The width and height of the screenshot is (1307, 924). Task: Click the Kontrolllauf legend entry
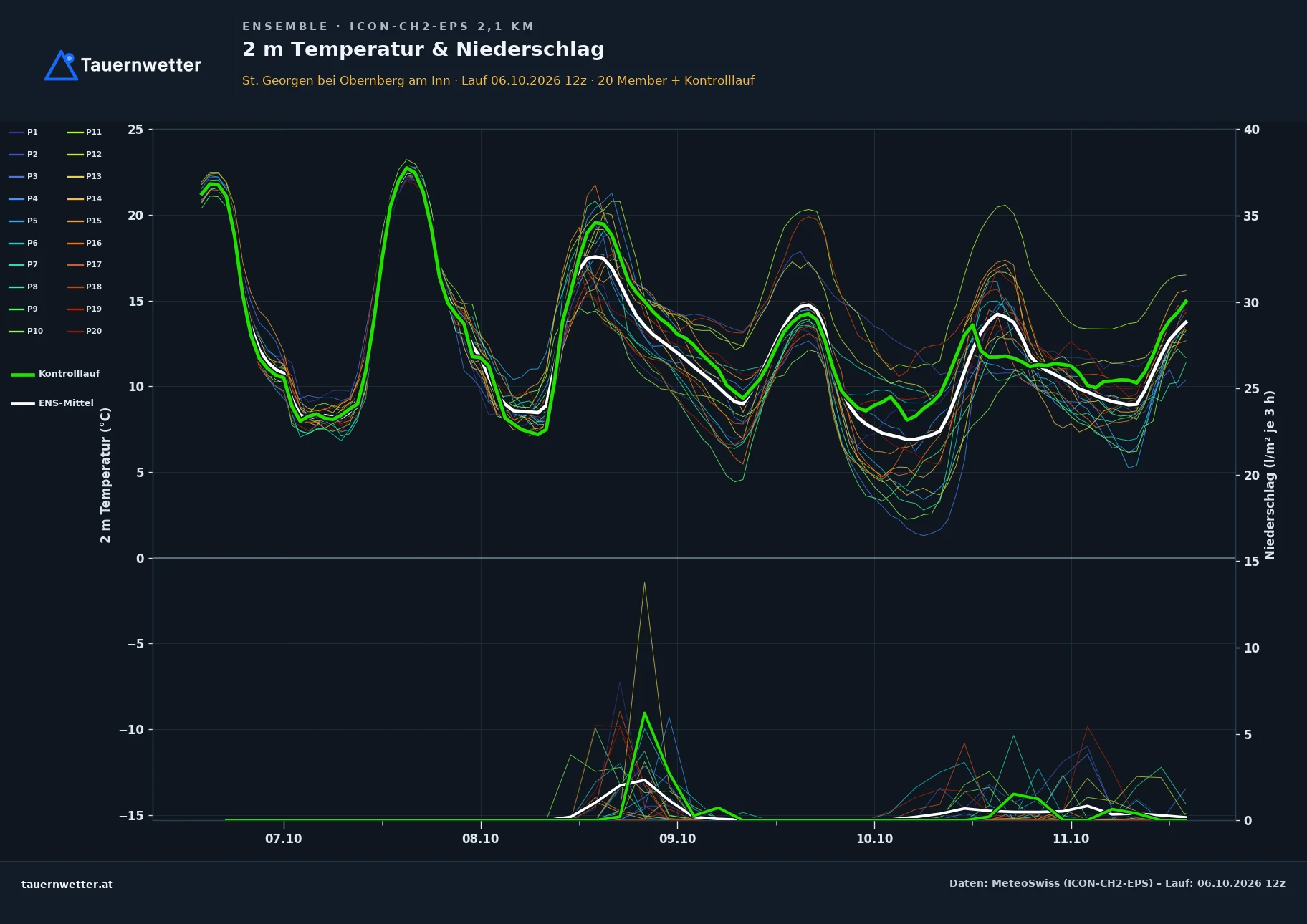pos(56,374)
